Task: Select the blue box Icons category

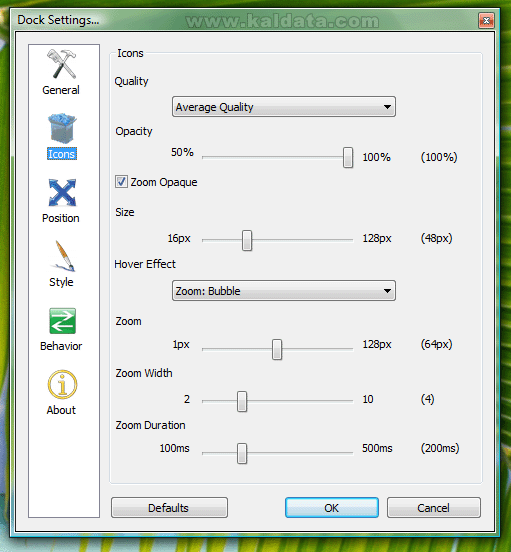Action: click(x=62, y=128)
